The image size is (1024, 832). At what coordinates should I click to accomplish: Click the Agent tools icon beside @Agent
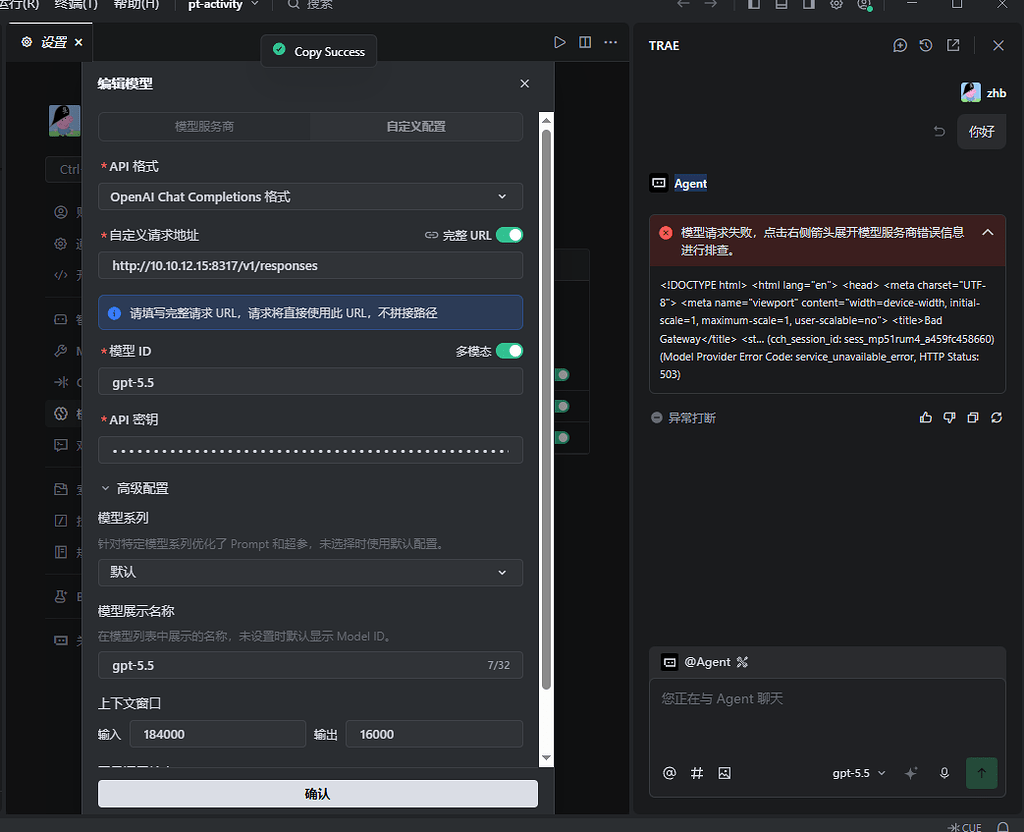click(742, 662)
